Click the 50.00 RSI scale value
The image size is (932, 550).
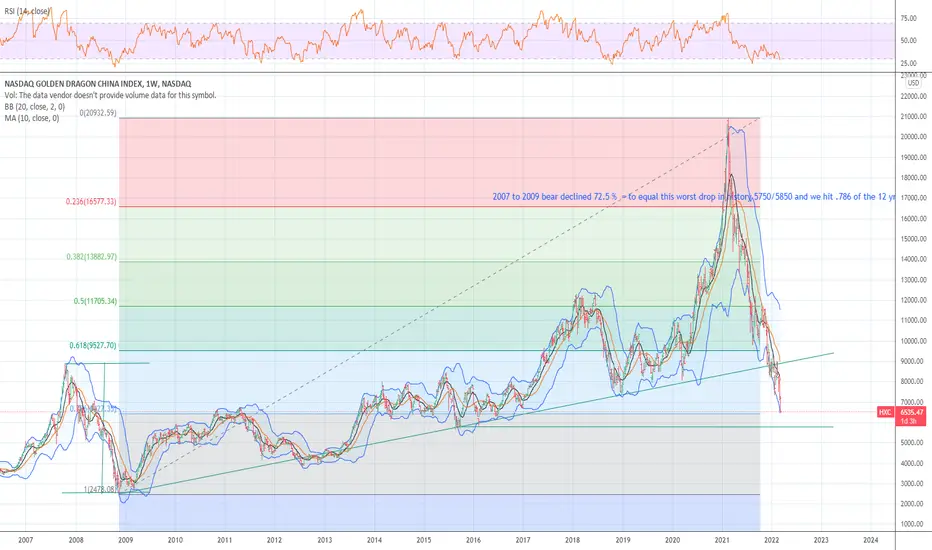click(908, 40)
